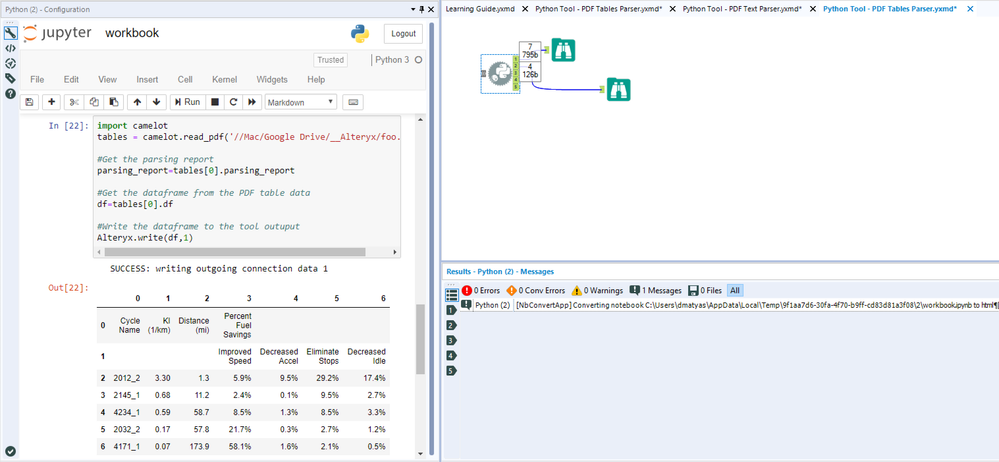Close the Learning Guide.yxmd tab
This screenshot has width=999, height=462.
[x=525, y=9]
